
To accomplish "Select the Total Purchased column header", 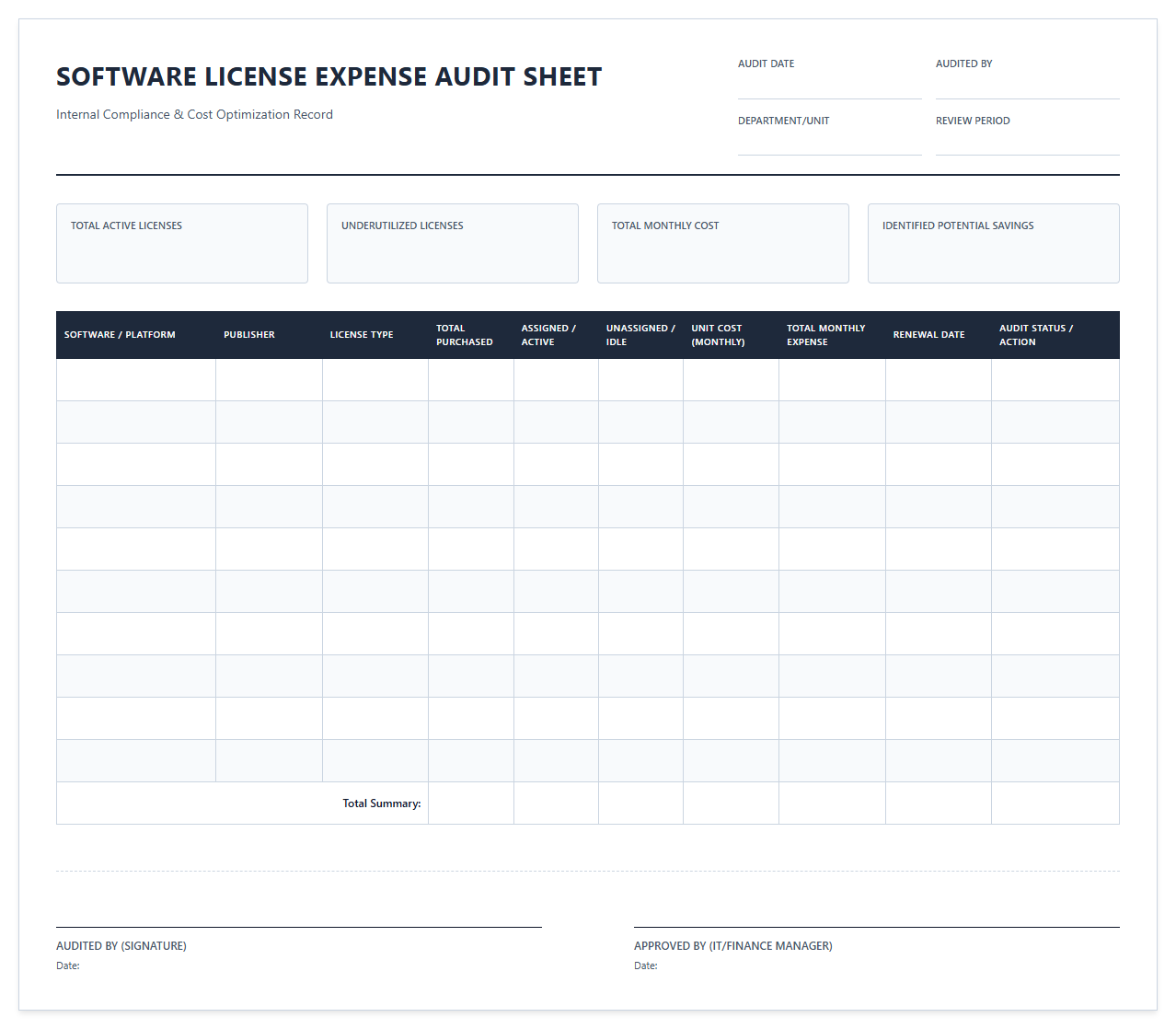I will pyautogui.click(x=471, y=335).
